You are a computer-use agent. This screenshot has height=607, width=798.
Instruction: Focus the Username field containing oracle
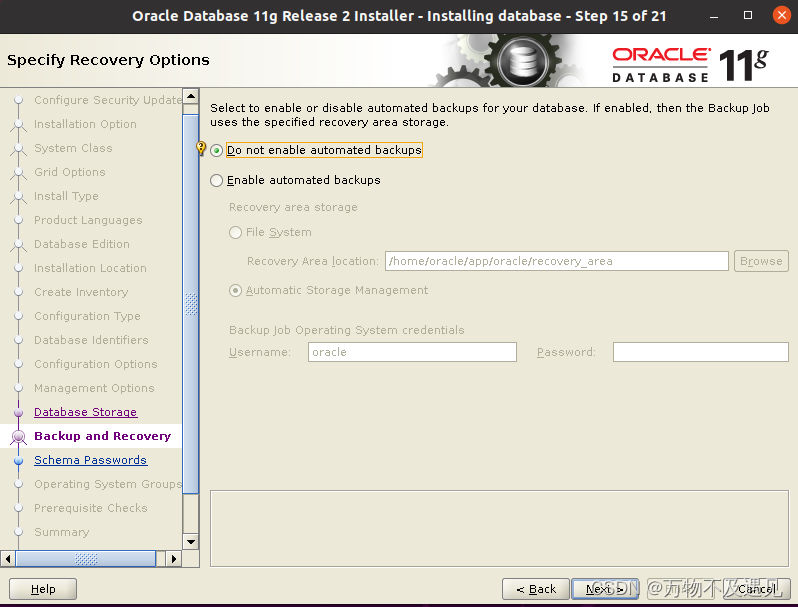click(x=412, y=352)
